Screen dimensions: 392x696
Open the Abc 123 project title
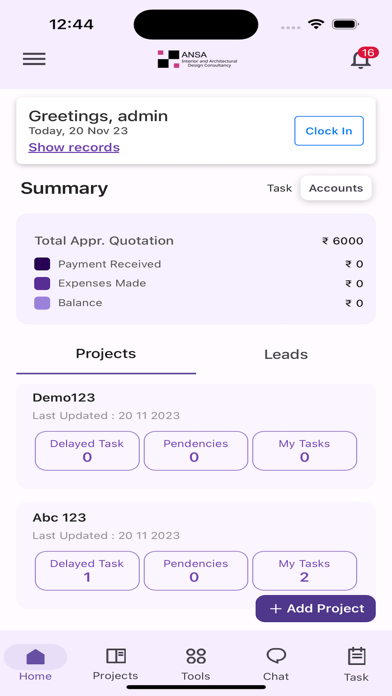[x=59, y=518]
